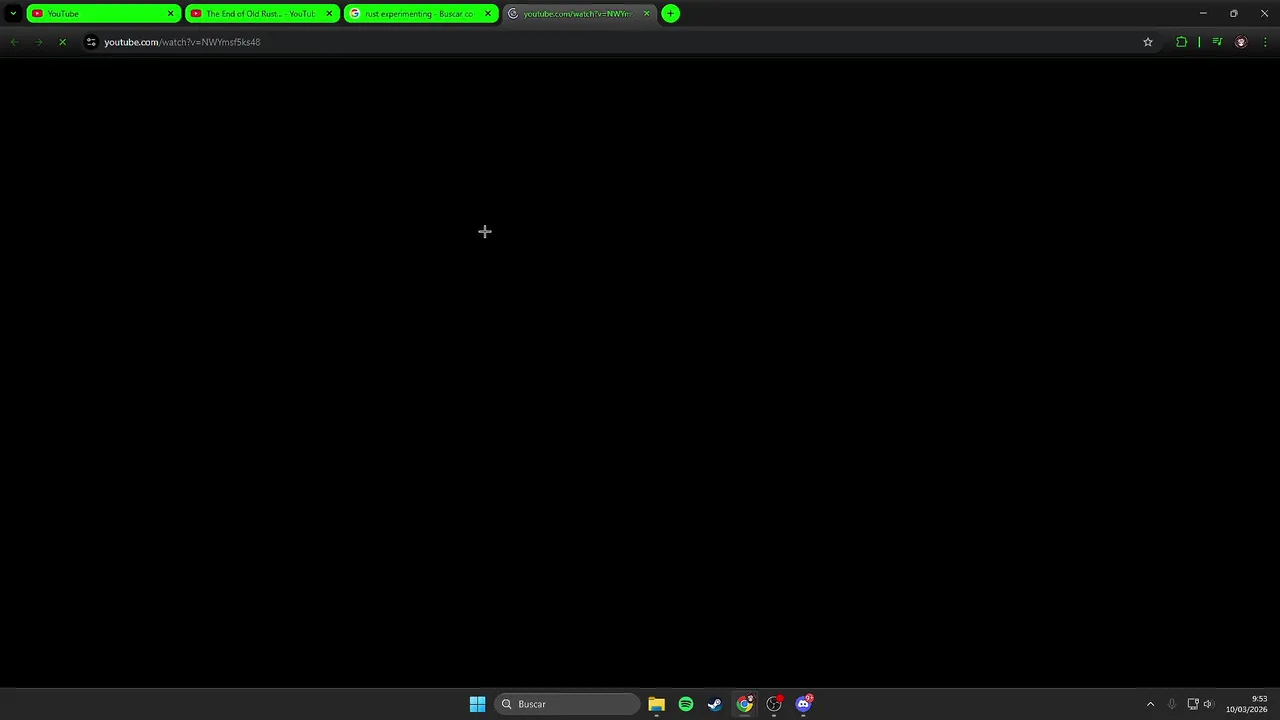Open network settings tray icon
The height and width of the screenshot is (720, 1280).
click(1193, 704)
